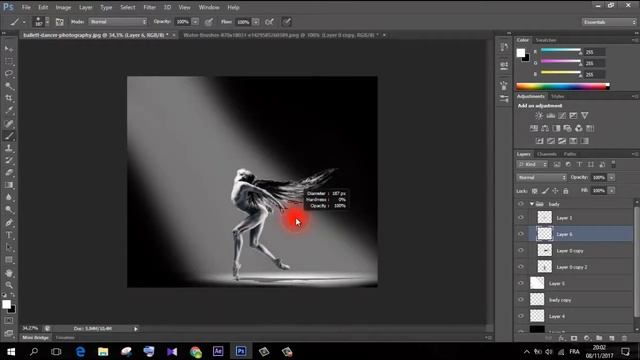Open Opacity dropdown in options bar
The height and width of the screenshot is (360, 640).
[x=196, y=22]
